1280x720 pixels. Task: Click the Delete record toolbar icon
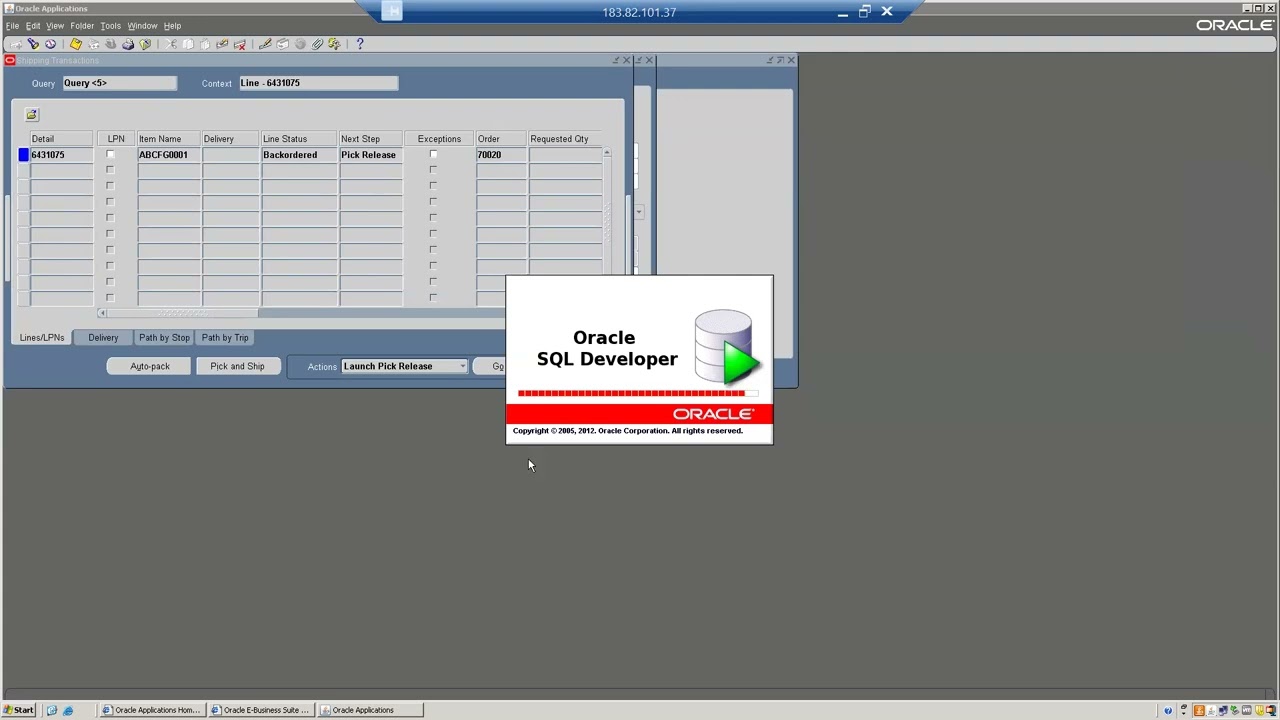coord(239,44)
